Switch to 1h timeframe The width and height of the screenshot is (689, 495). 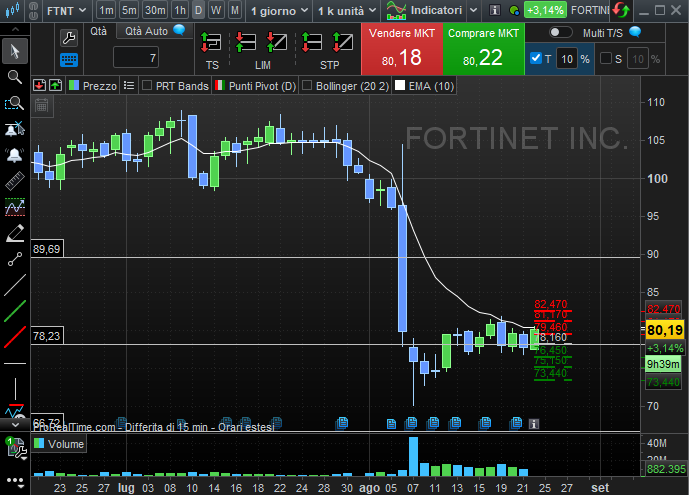(x=180, y=10)
